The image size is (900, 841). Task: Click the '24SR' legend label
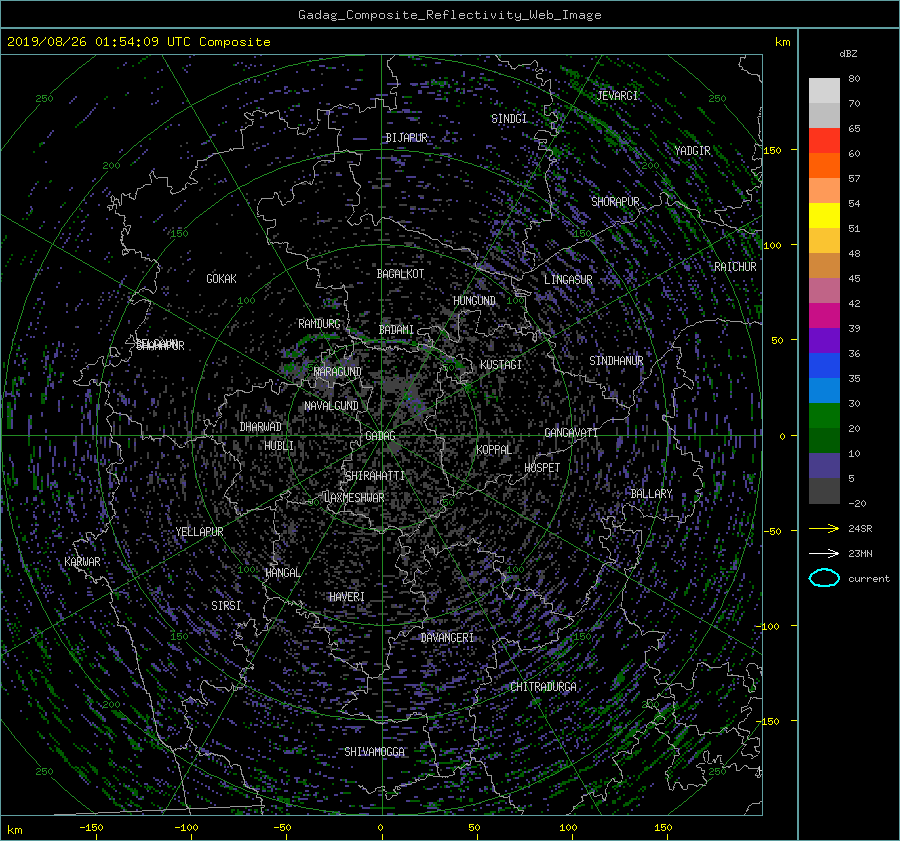[x=860, y=529]
